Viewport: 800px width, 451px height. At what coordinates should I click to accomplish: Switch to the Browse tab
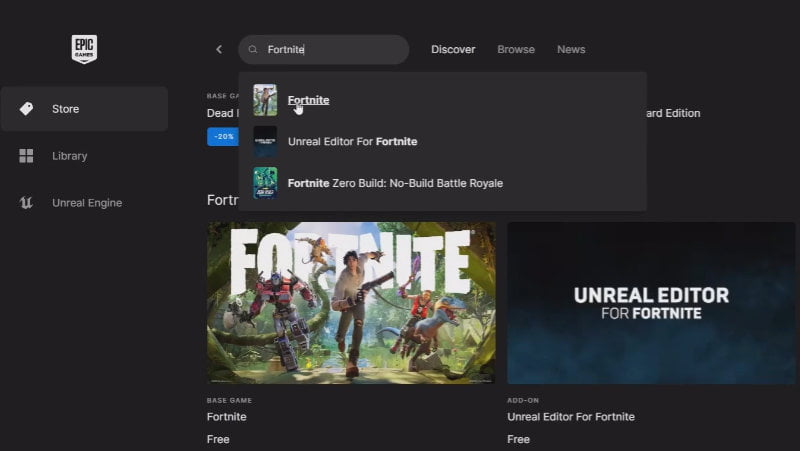point(516,49)
